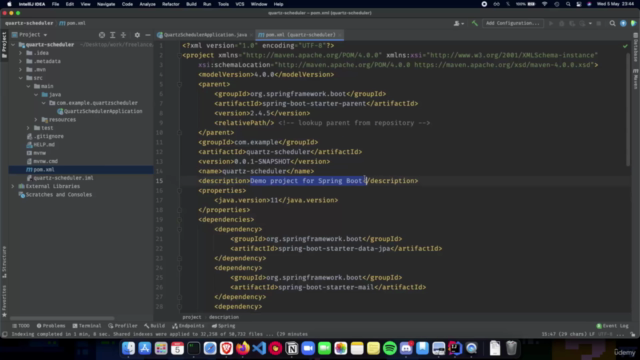The height and width of the screenshot is (360, 640).
Task: Open the user account icon in toolbar
Action: (x=458, y=24)
